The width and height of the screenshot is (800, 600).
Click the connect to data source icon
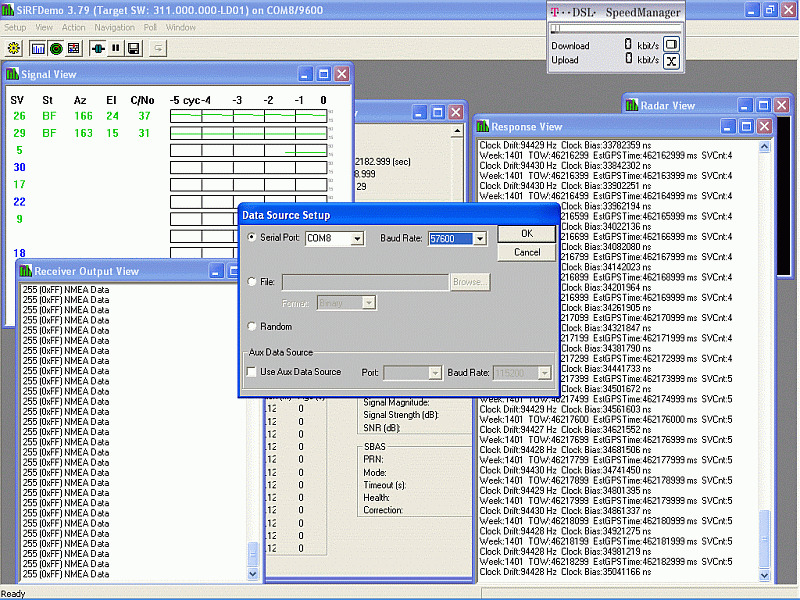coord(99,47)
